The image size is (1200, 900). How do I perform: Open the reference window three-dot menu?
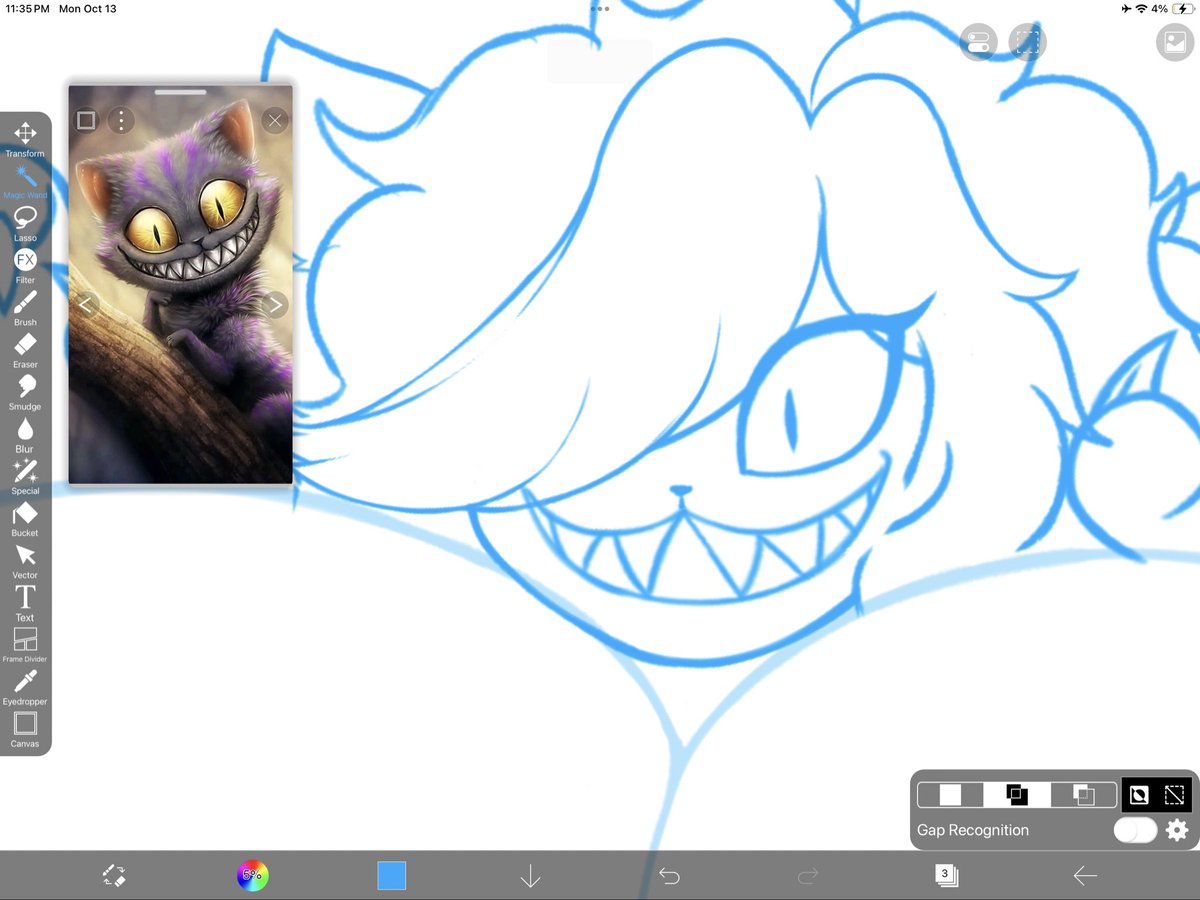click(x=121, y=121)
